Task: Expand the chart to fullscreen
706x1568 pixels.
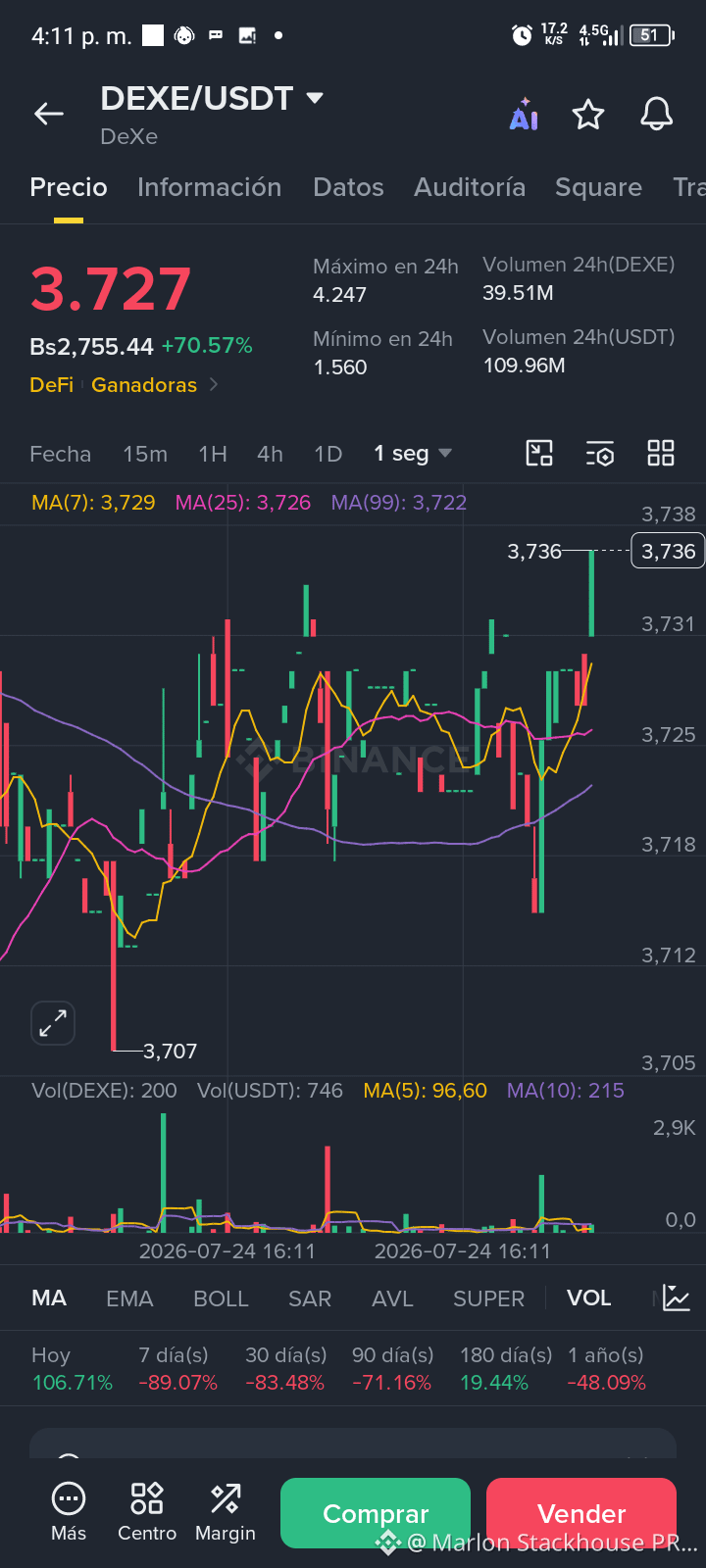Action: pos(53,1024)
